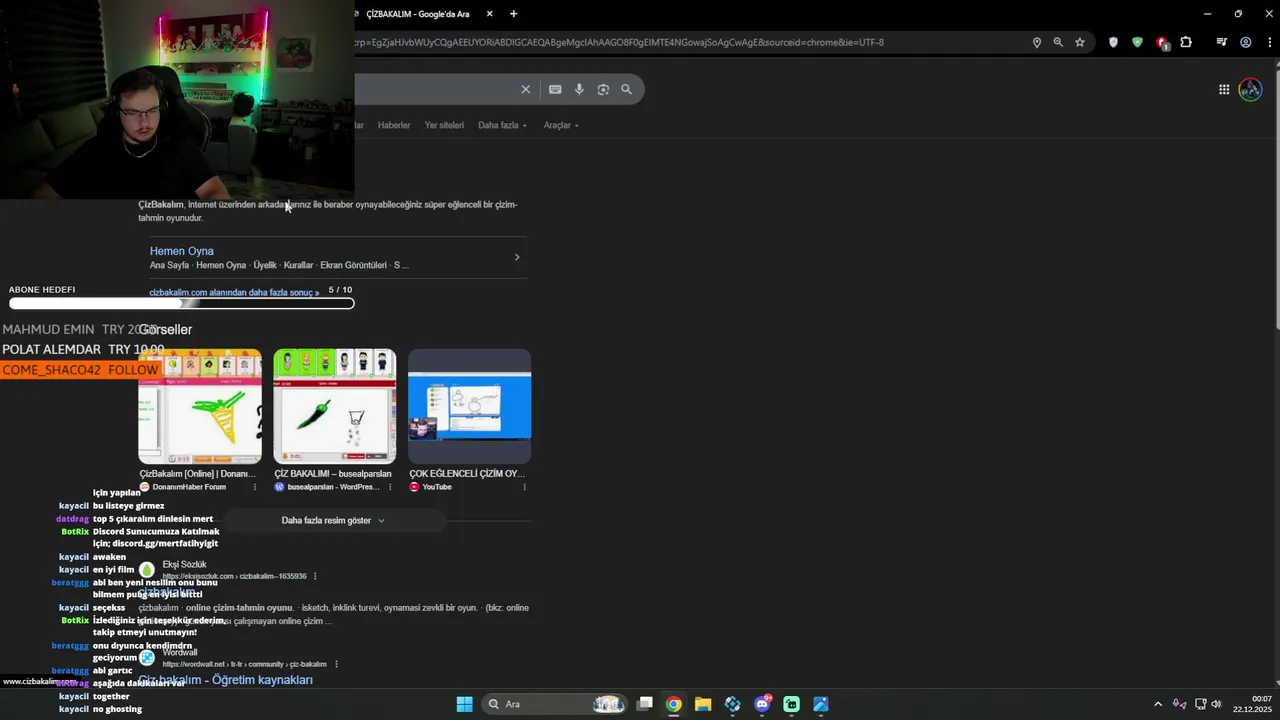This screenshot has width=1280, height=720.
Task: Open Task View on the taskbar
Action: pos(645,704)
